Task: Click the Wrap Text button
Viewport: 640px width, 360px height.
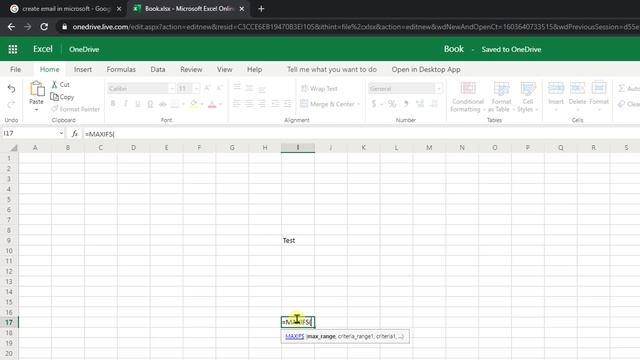Action: coord(319,89)
